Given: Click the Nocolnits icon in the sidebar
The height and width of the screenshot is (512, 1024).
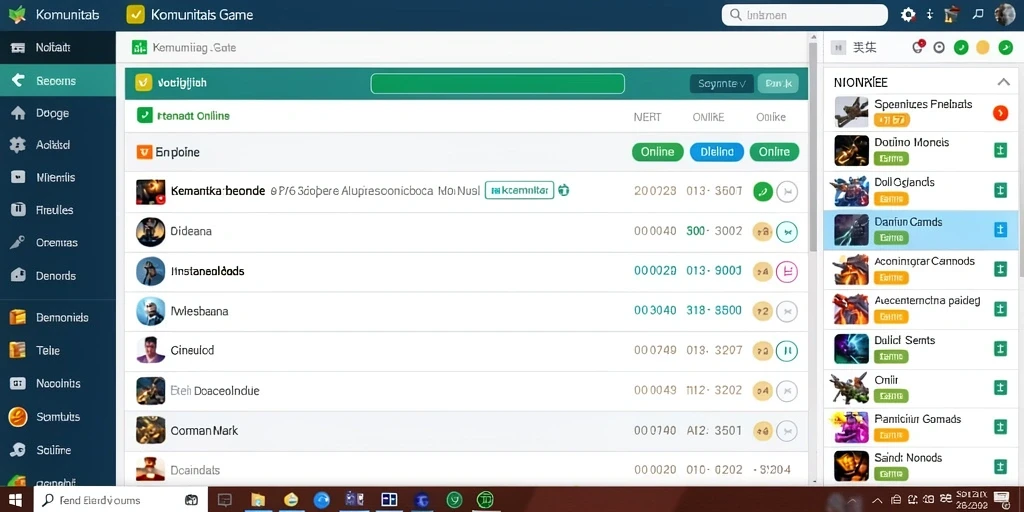Looking at the screenshot, I should coord(18,384).
